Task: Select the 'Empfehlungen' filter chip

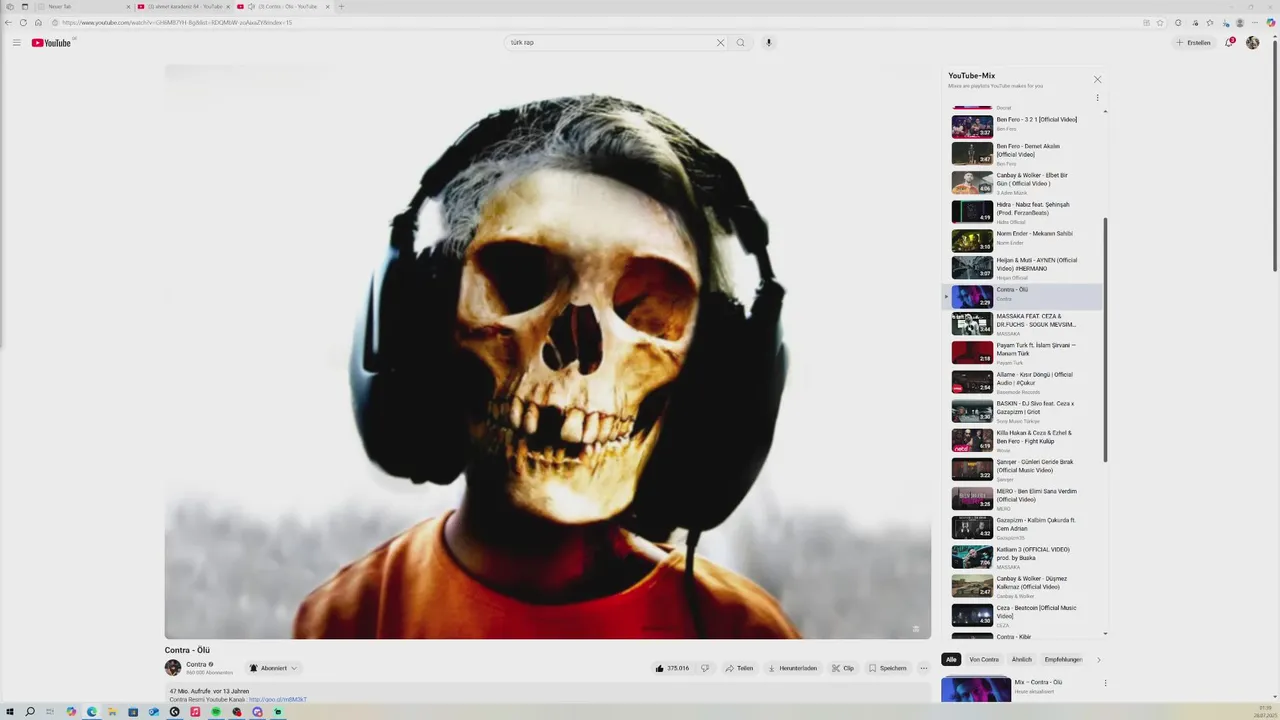Action: (x=1063, y=659)
